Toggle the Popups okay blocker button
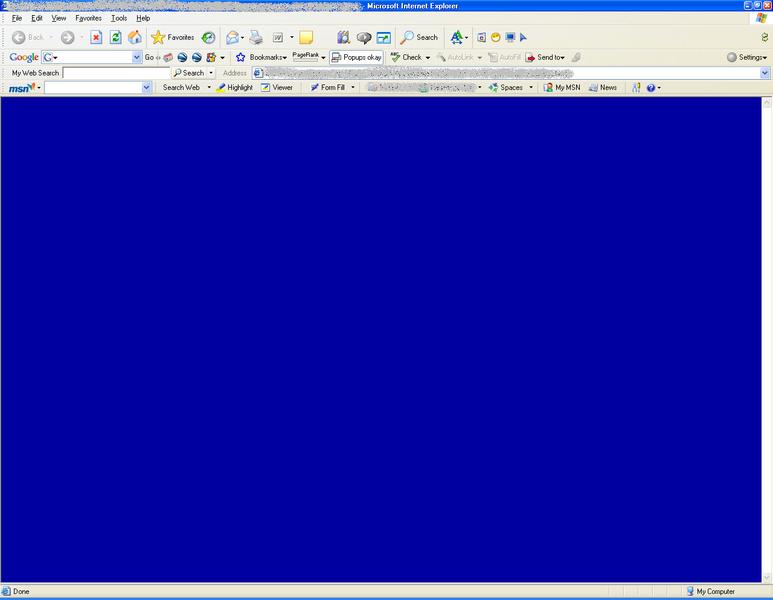The image size is (773, 600). pos(356,57)
